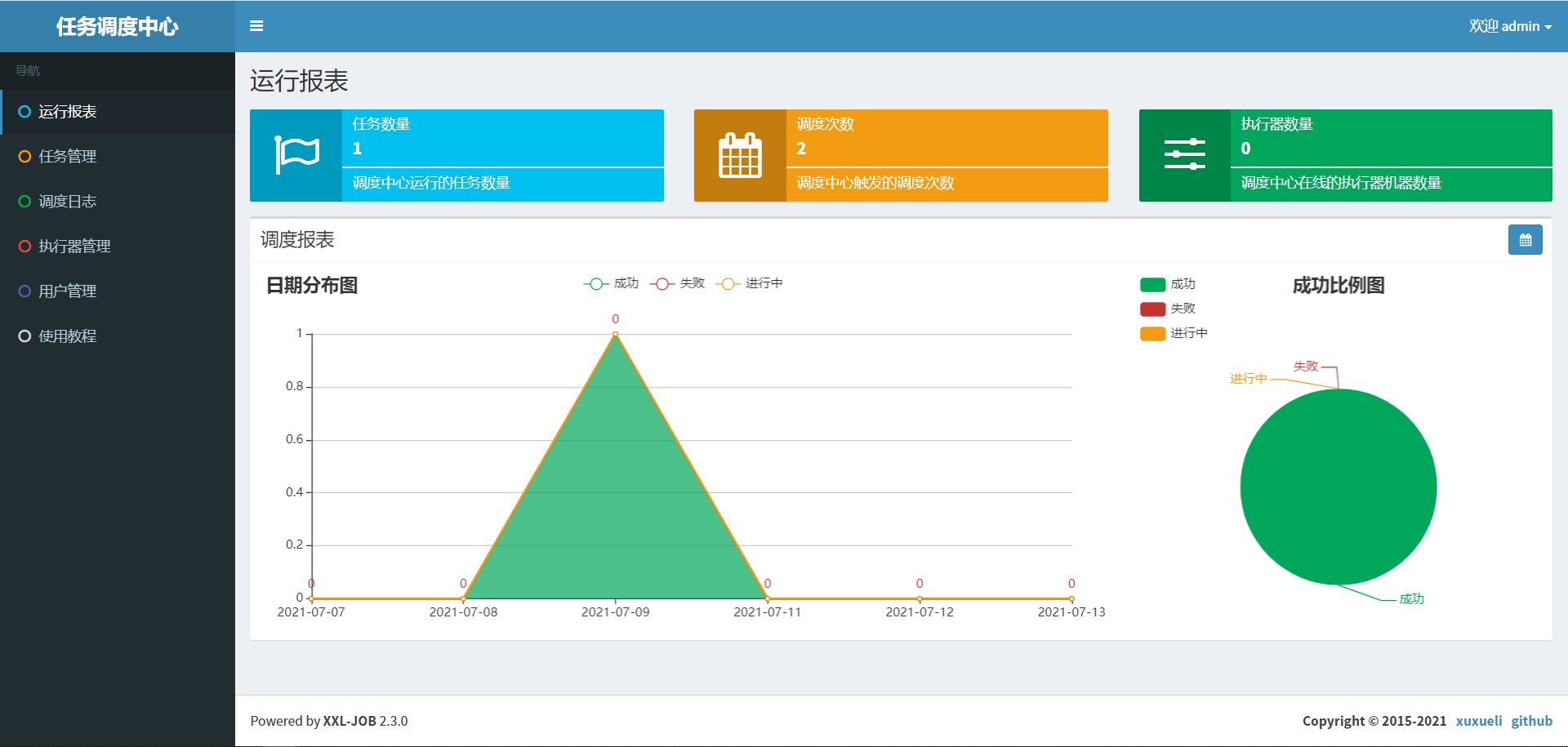Toggle orange 进行中 swatch in pie legend
The image size is (1568, 747).
tap(1152, 333)
